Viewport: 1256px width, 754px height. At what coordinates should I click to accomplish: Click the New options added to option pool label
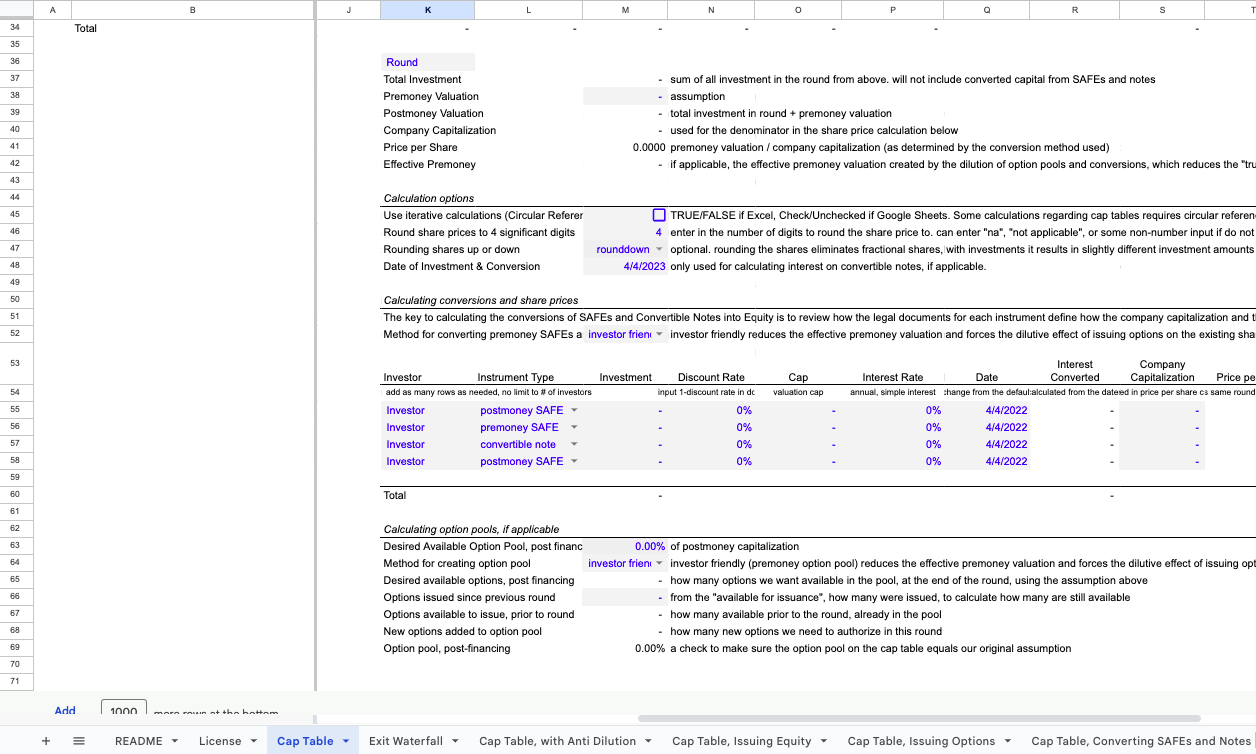point(463,632)
